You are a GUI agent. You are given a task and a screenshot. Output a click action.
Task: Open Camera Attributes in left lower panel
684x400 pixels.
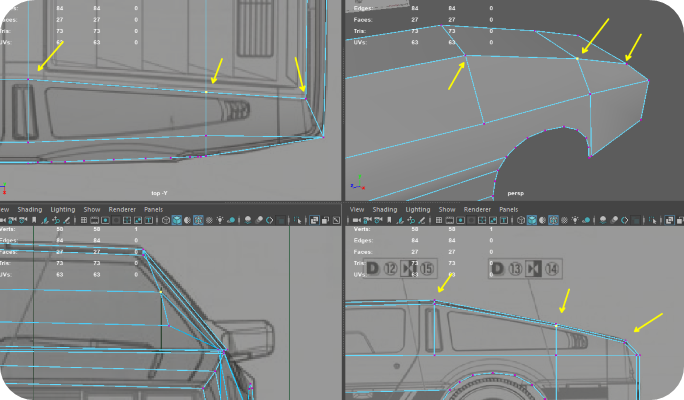[22, 220]
